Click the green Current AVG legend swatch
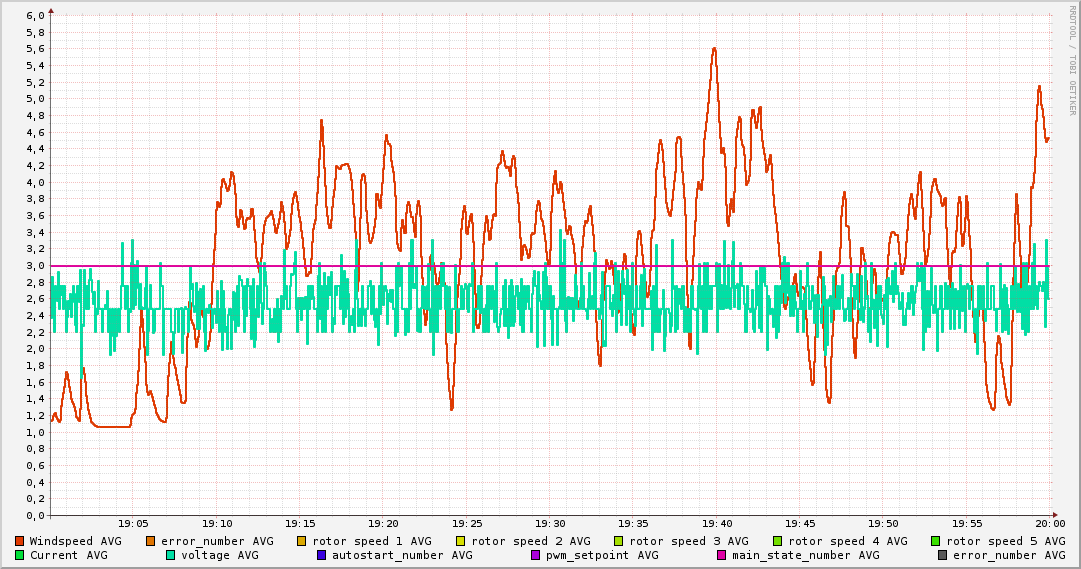The height and width of the screenshot is (569, 1081). point(19,555)
